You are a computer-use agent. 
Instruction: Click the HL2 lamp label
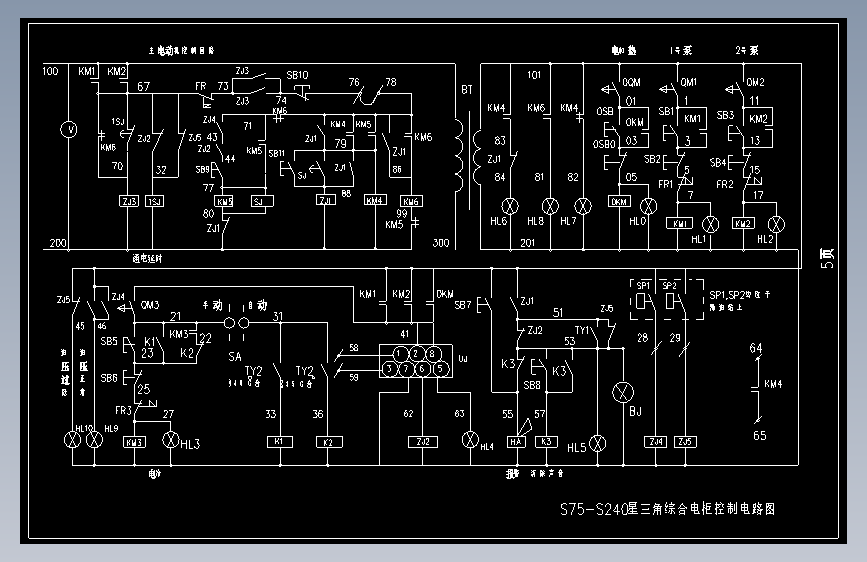(x=765, y=240)
